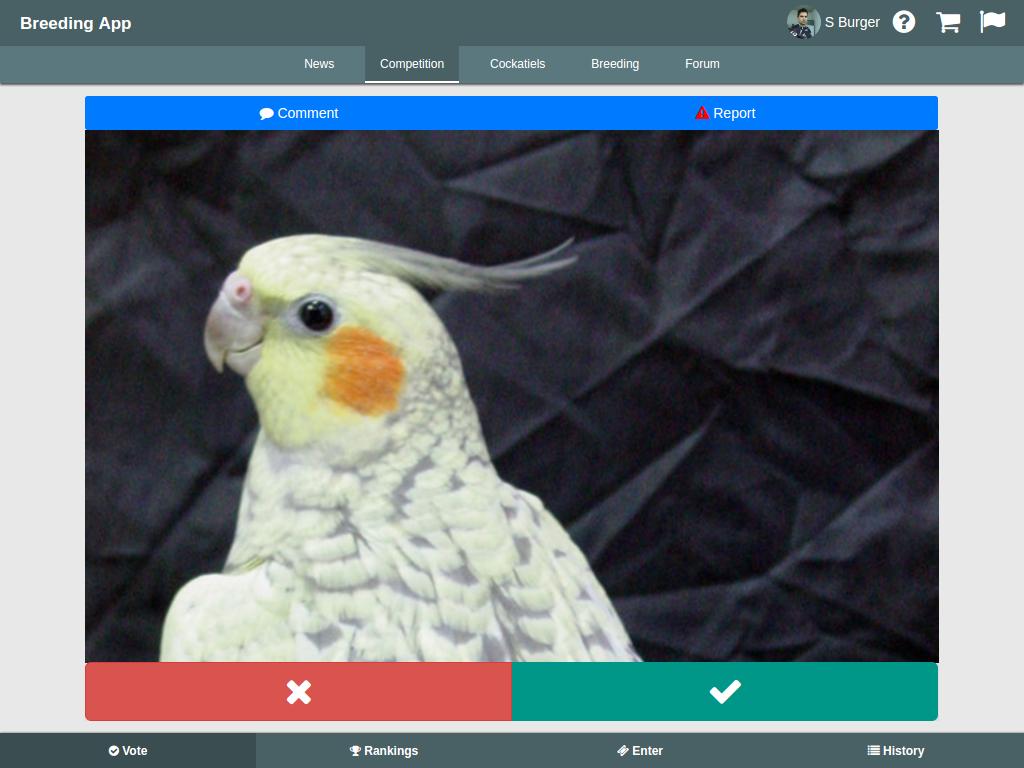
Task: Go to Breeding App home title
Action: coord(76,23)
